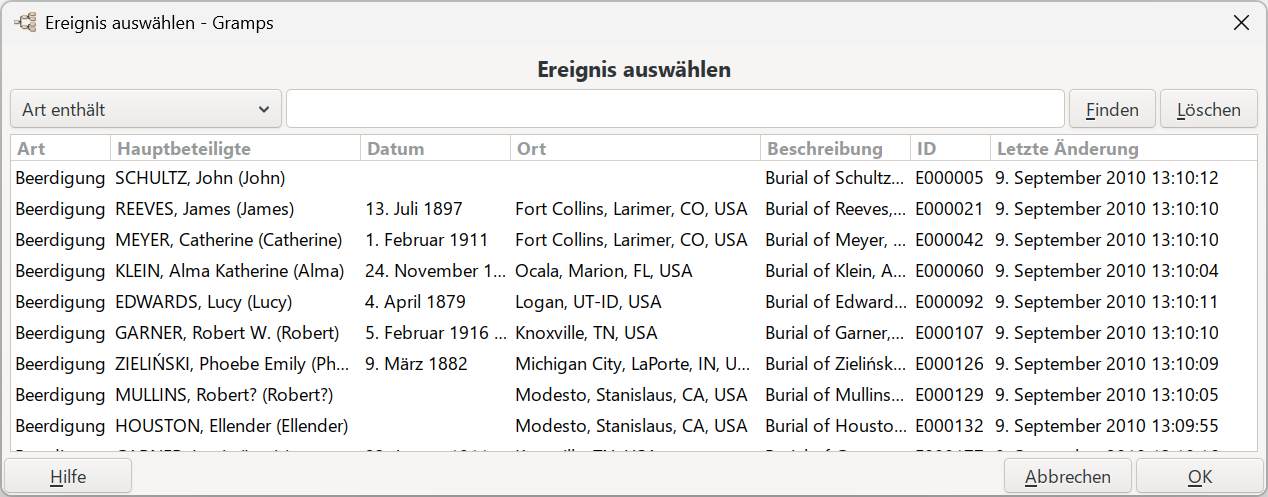Click timestamp 9. September 2010 13:10:04
The width and height of the screenshot is (1268, 497).
point(1107,271)
